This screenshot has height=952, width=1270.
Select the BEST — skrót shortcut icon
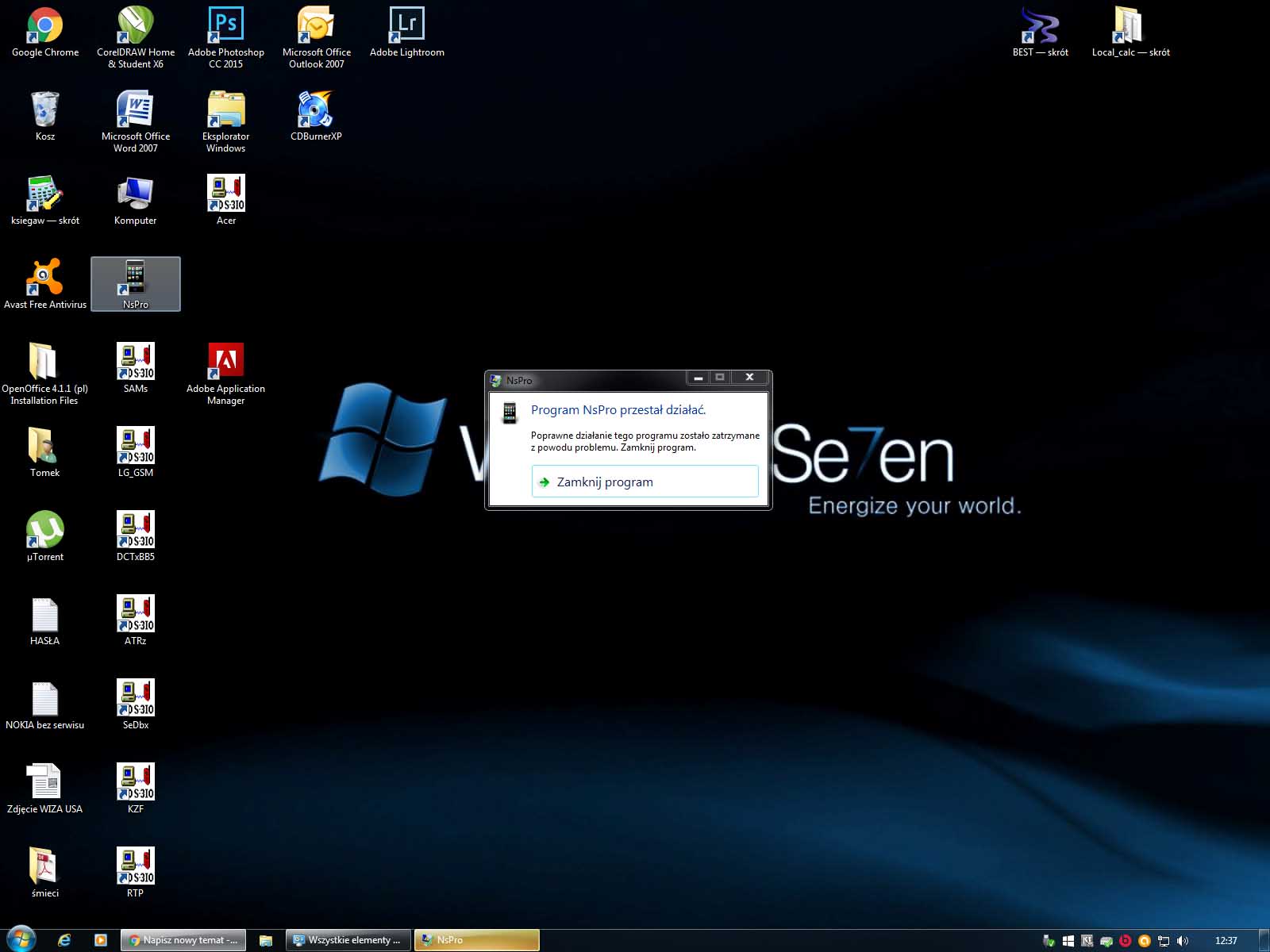point(1041,33)
